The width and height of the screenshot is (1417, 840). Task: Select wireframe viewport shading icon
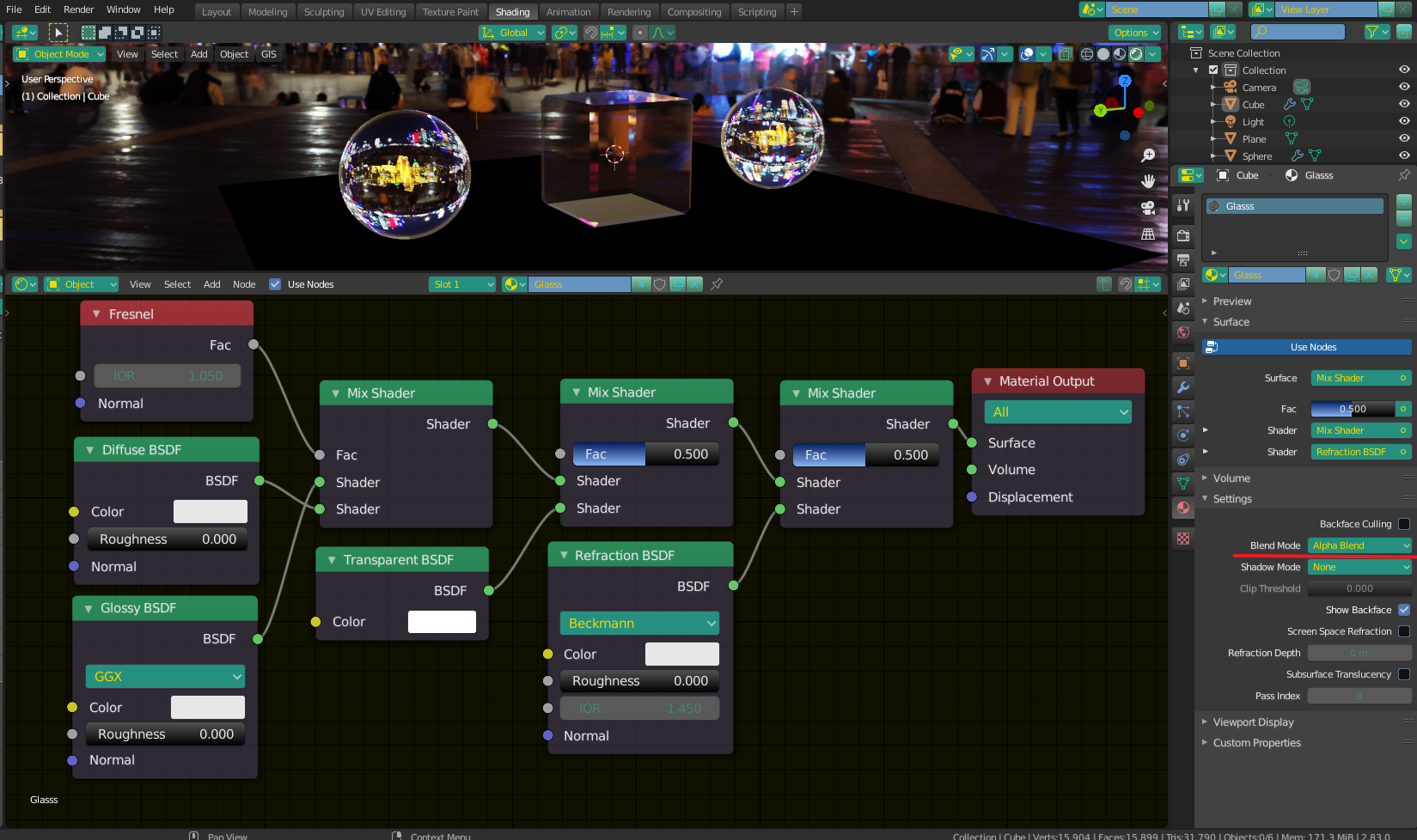click(x=1087, y=54)
